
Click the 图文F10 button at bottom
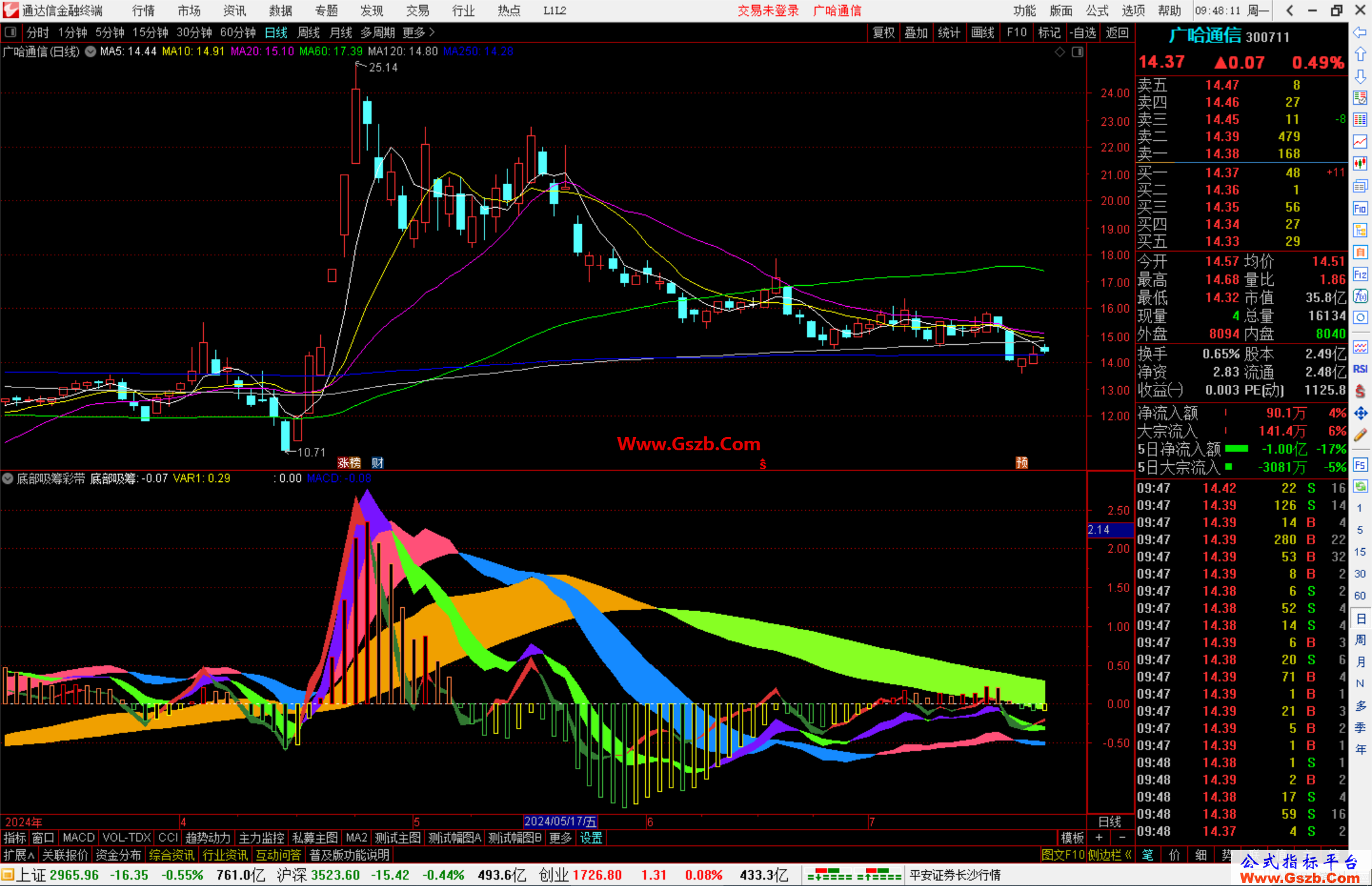pyautogui.click(x=1063, y=855)
